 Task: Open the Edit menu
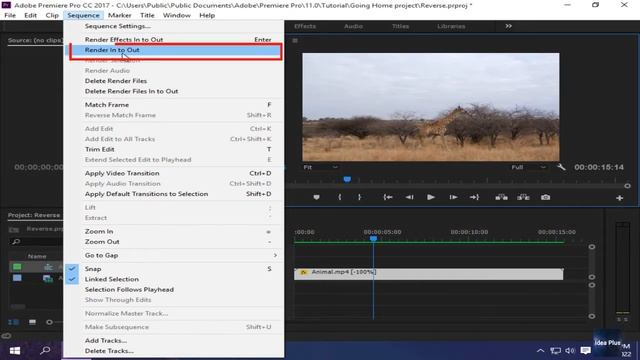pyautogui.click(x=31, y=15)
